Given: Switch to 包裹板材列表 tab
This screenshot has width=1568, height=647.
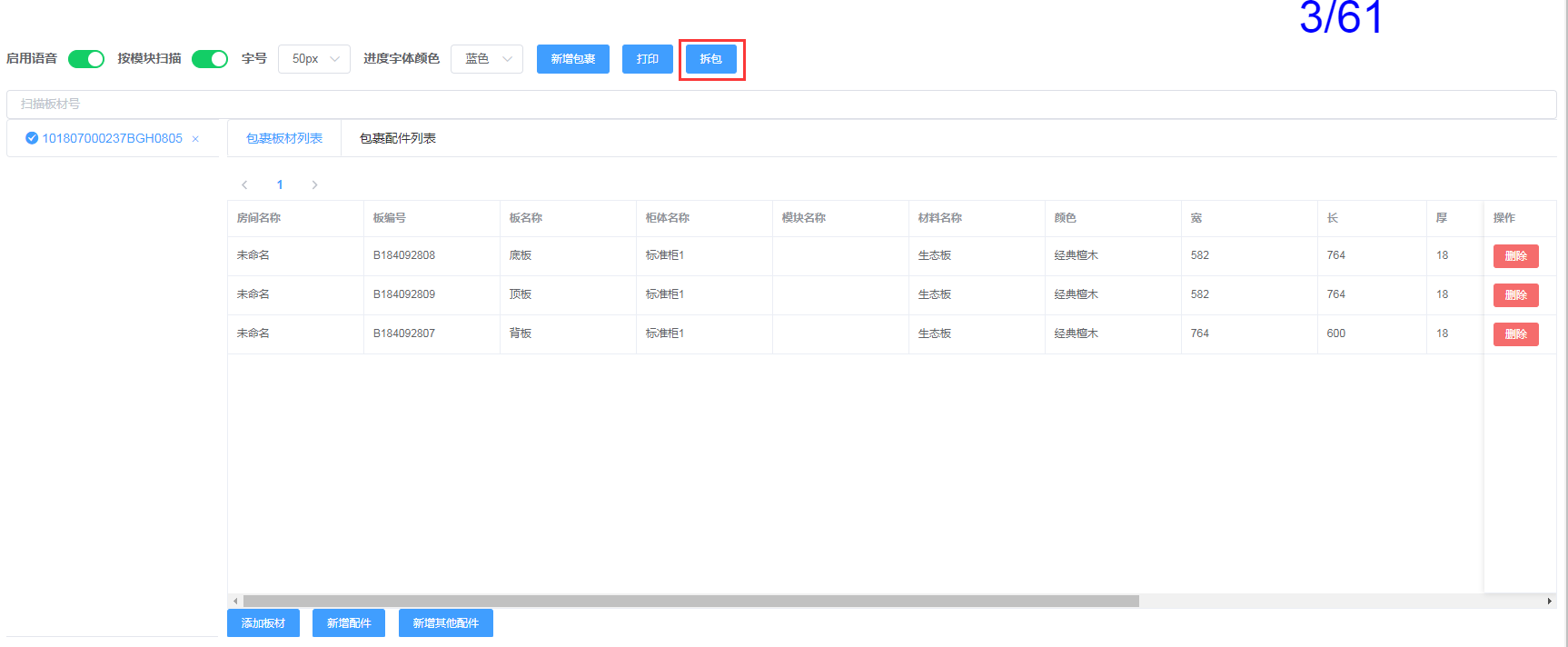Looking at the screenshot, I should point(284,138).
